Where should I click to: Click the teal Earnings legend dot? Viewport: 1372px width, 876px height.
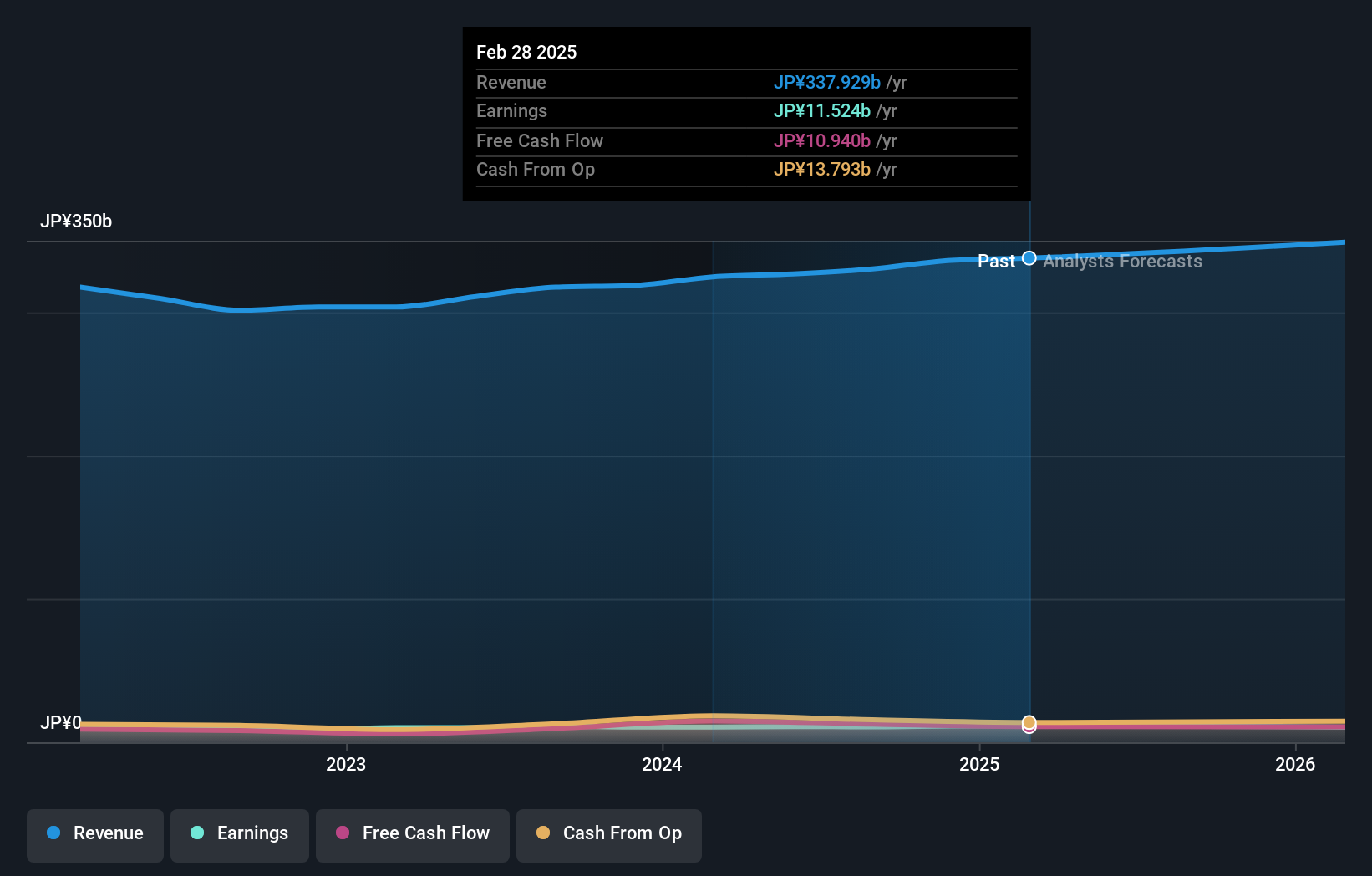pos(197,833)
